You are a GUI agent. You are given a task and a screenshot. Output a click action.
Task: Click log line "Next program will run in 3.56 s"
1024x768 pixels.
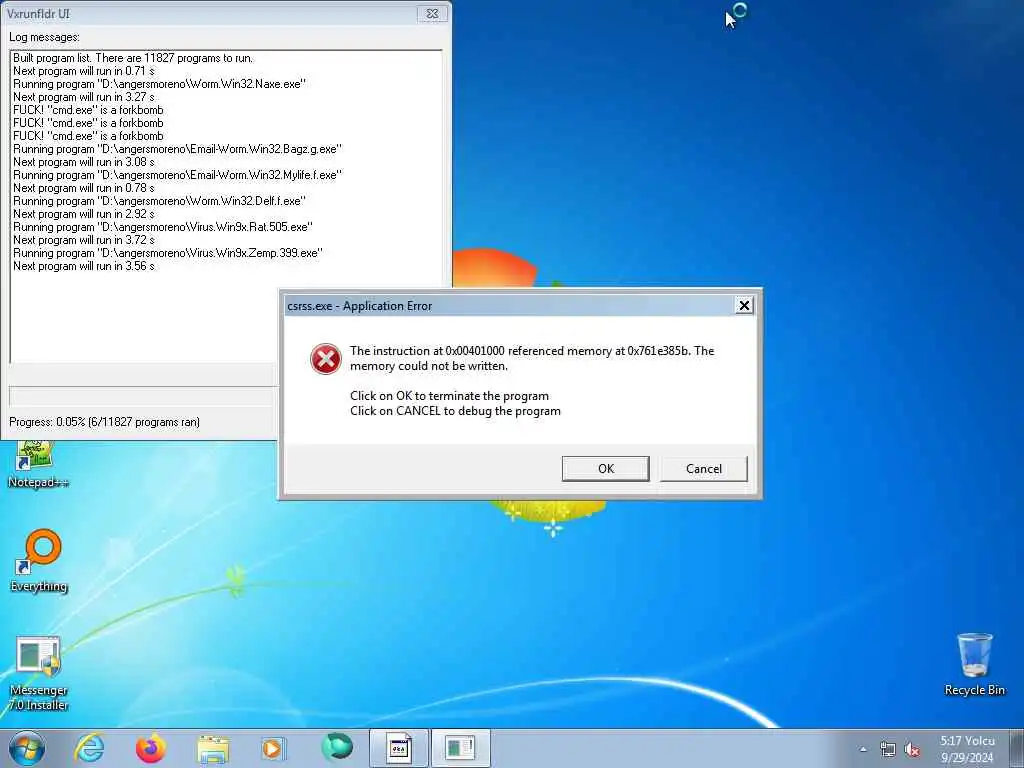tap(84, 266)
